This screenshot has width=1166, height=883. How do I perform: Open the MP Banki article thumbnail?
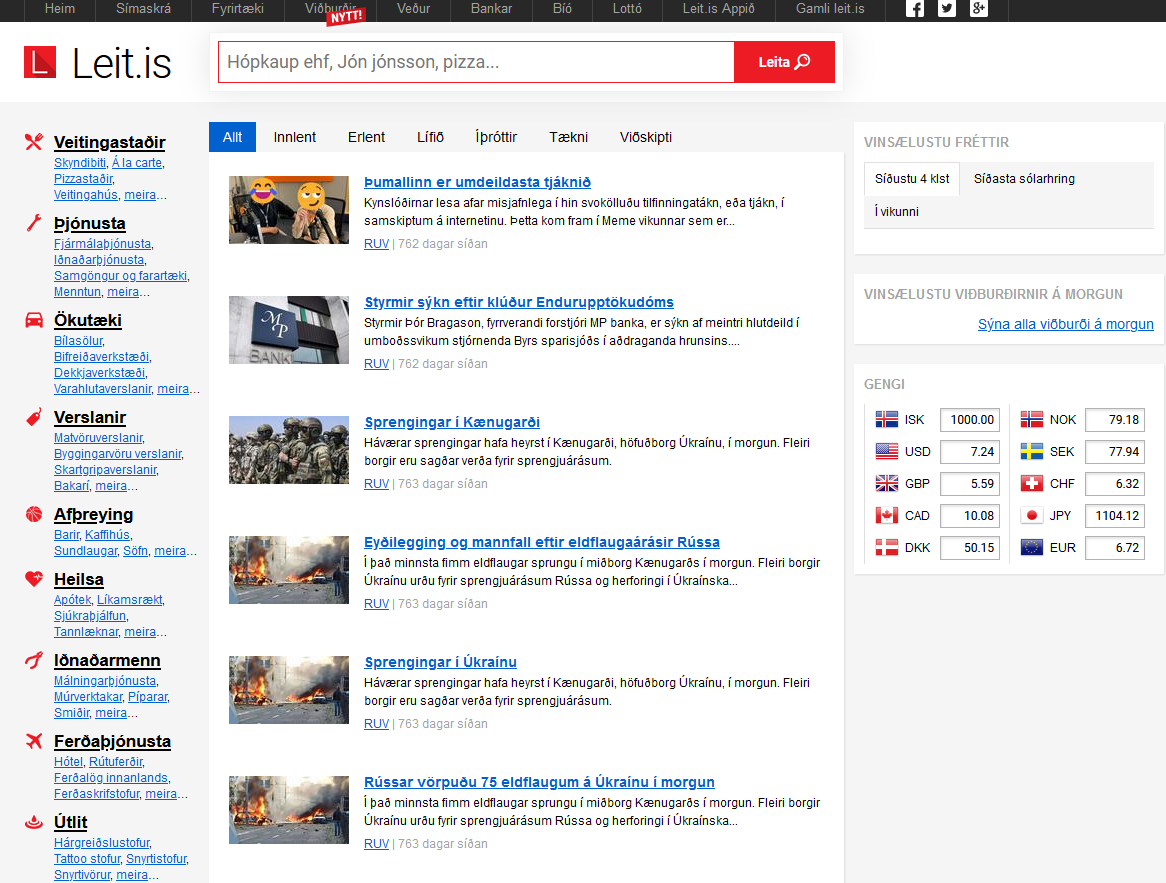tap(288, 330)
